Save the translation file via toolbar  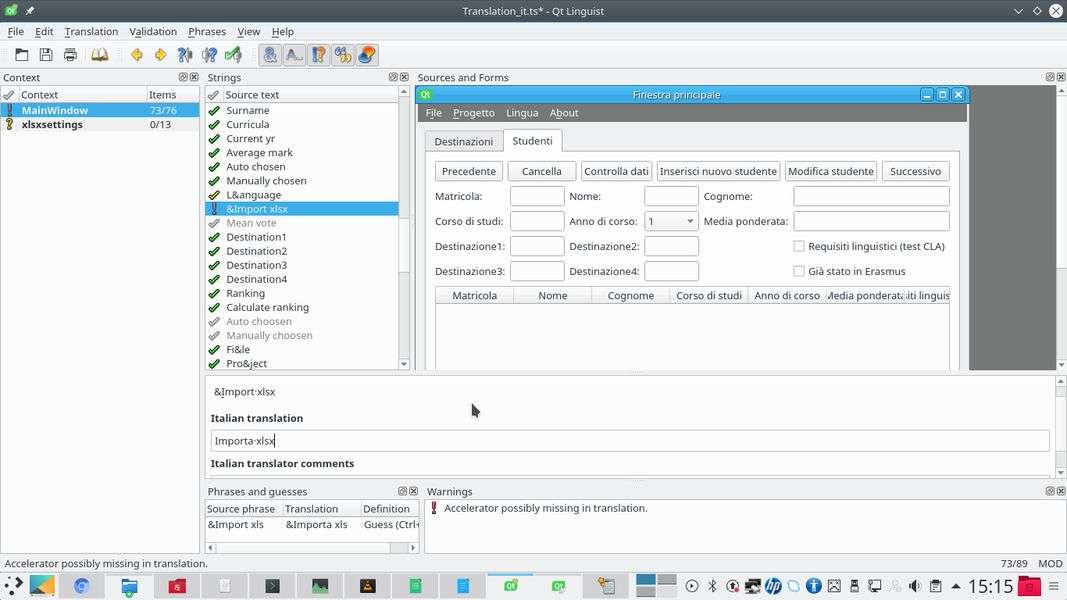point(46,55)
